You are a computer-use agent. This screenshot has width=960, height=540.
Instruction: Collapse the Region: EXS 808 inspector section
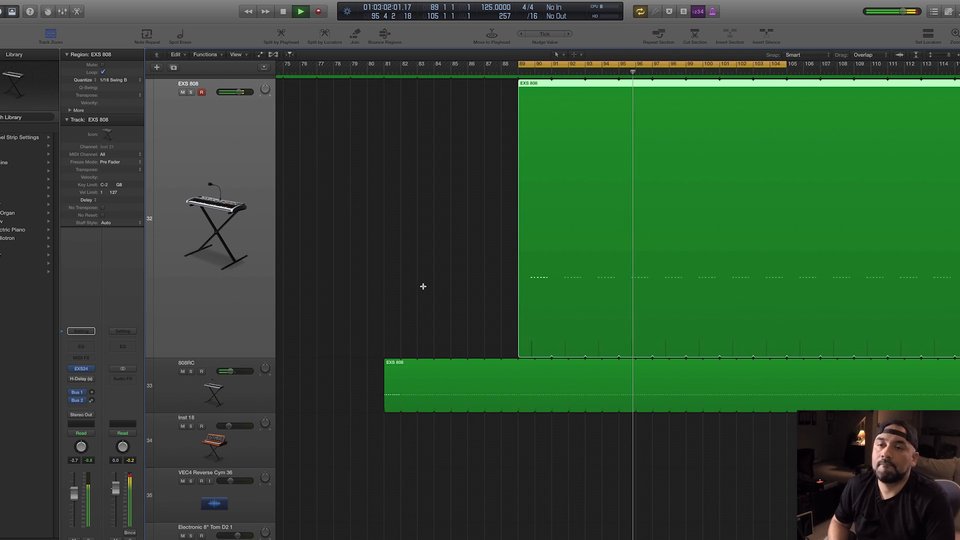click(x=67, y=54)
